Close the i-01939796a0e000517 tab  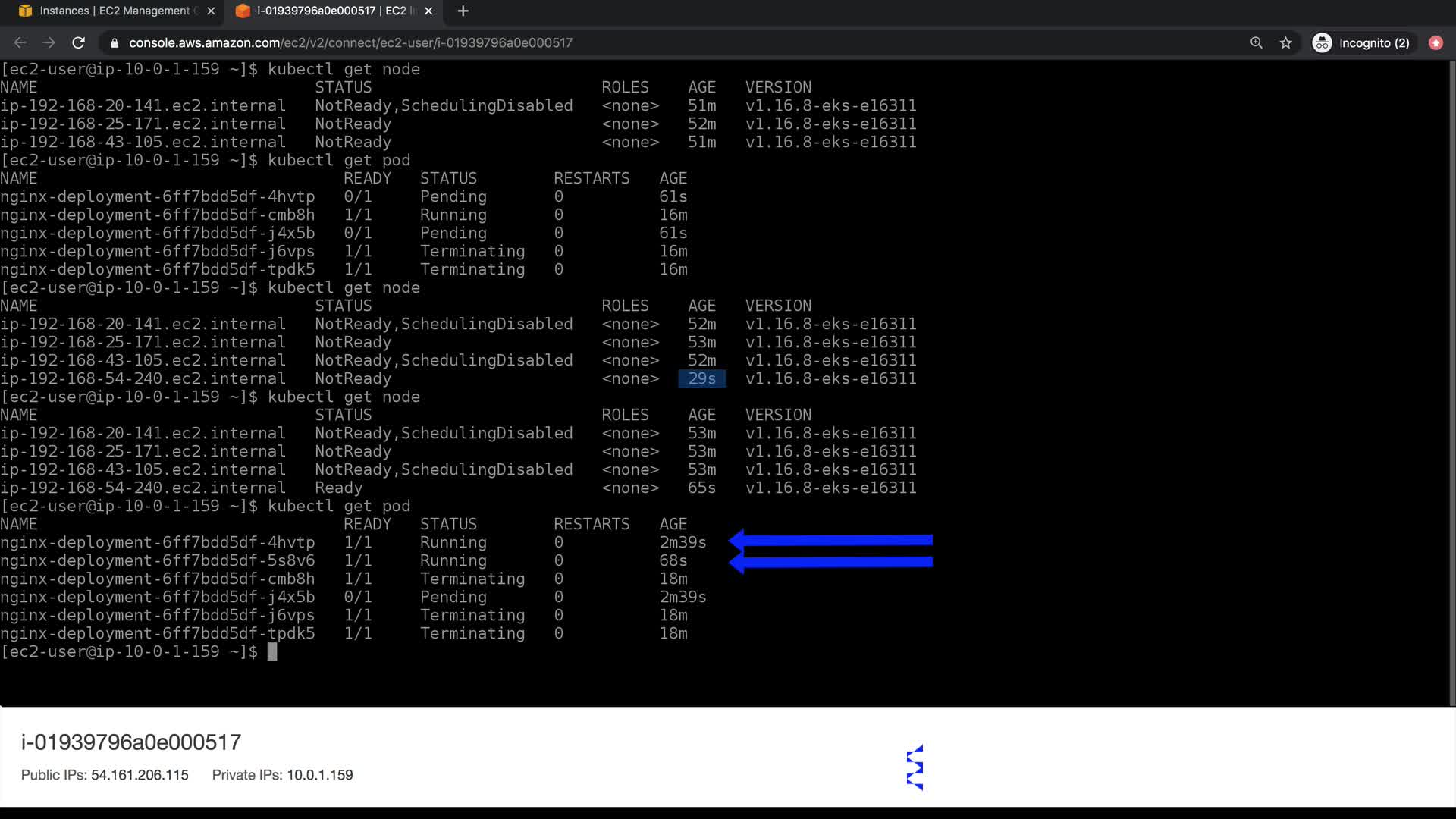428,11
